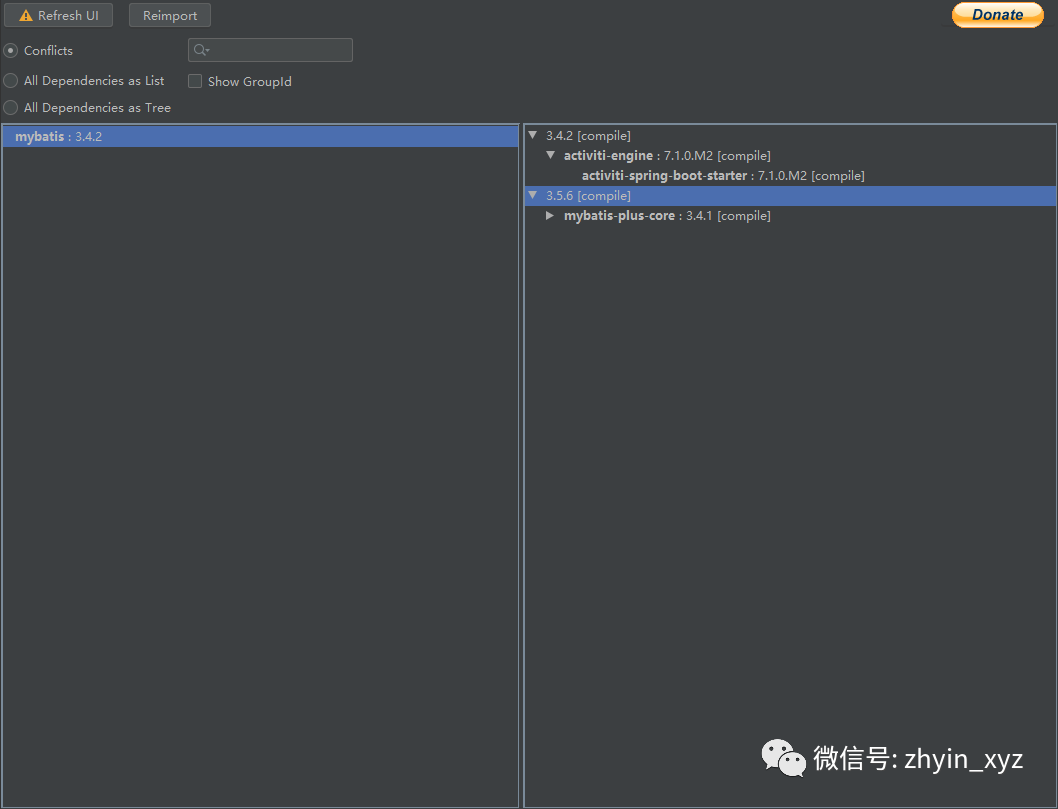This screenshot has height=809, width=1058.
Task: Select activiti-spring-boot-starter : 7.1.0.M2 row
Action: coord(791,175)
